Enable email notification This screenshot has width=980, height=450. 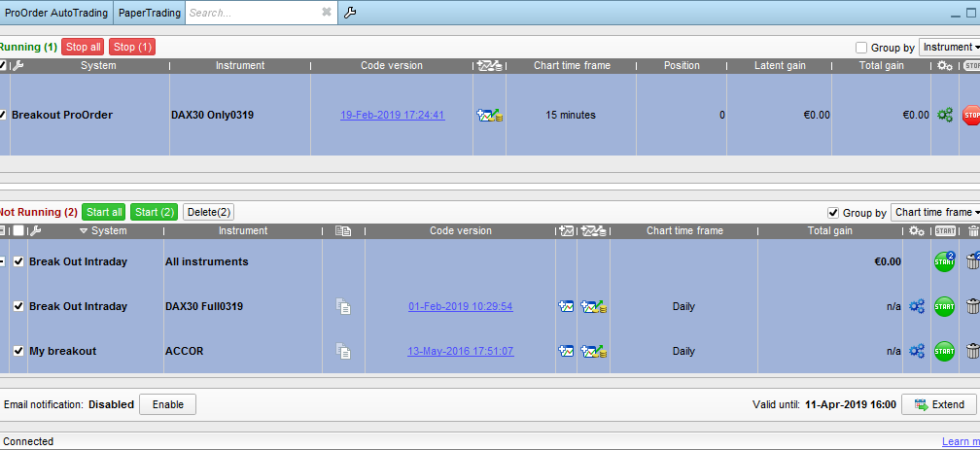[x=168, y=404]
